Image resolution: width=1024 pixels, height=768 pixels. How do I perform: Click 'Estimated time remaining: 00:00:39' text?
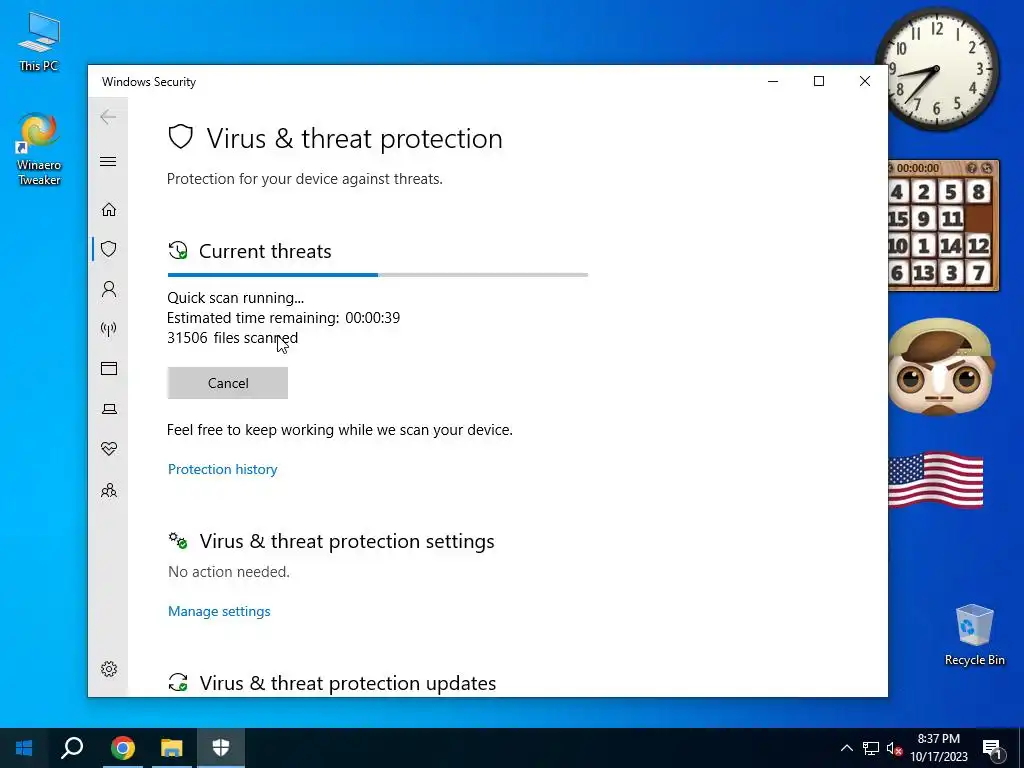click(283, 318)
